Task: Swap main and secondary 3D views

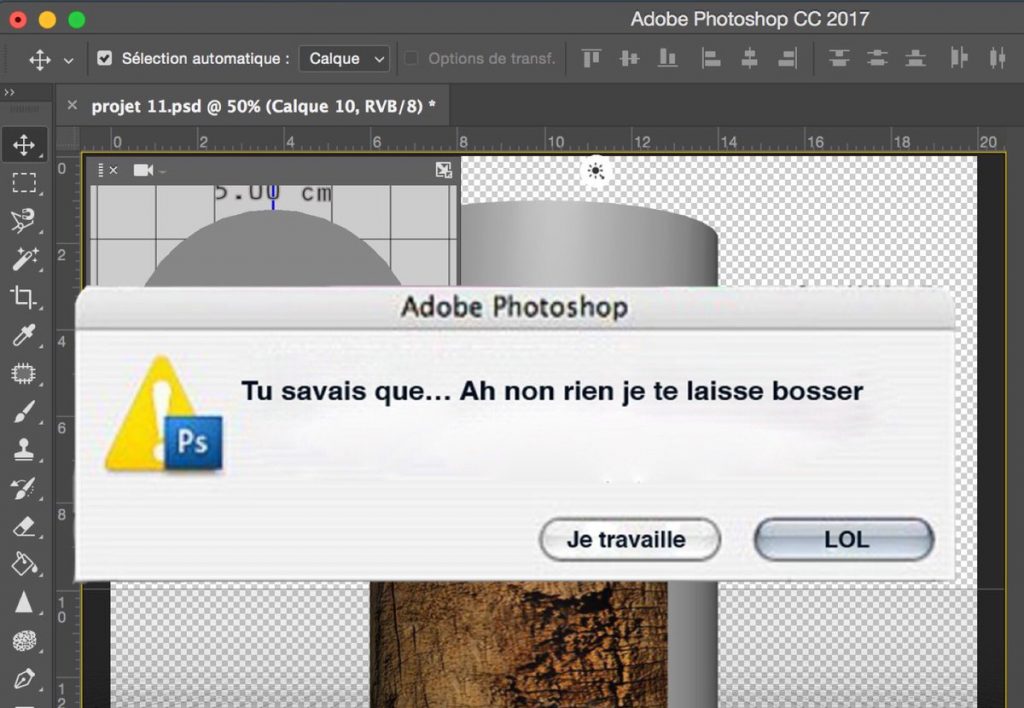Action: coord(443,170)
